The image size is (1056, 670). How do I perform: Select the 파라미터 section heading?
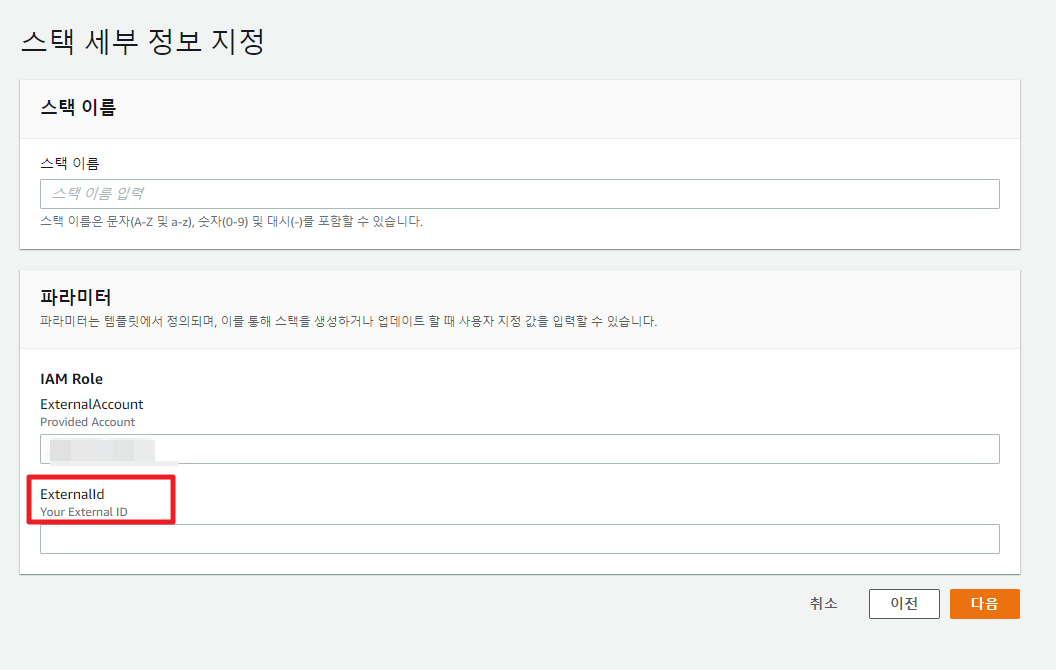(75, 297)
